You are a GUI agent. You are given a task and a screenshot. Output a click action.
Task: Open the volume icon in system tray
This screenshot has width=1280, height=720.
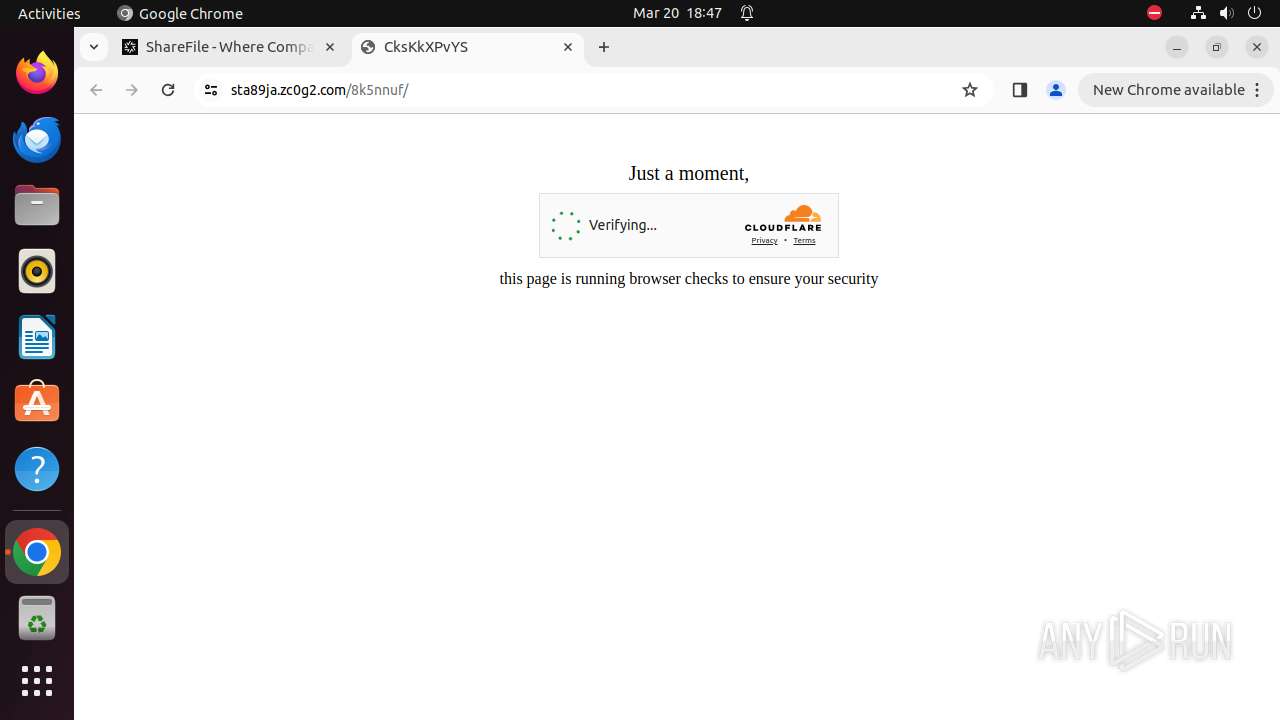coord(1226,13)
